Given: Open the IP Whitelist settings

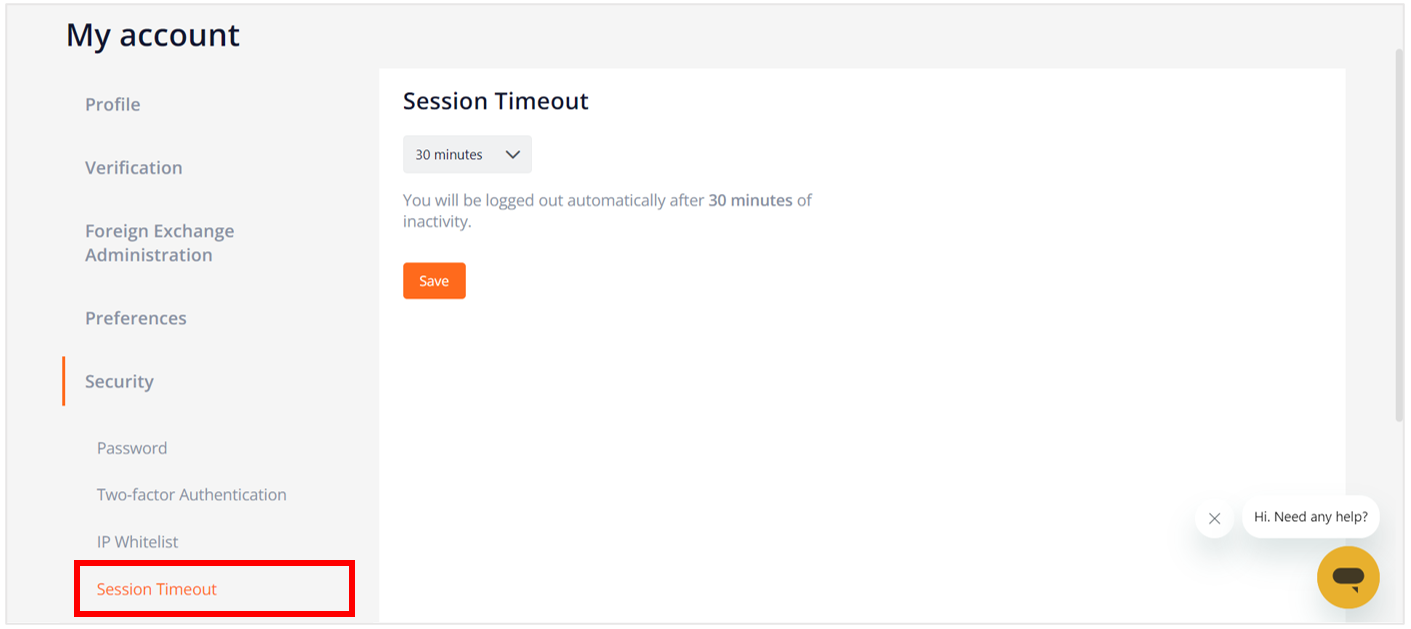Looking at the screenshot, I should tap(137, 542).
